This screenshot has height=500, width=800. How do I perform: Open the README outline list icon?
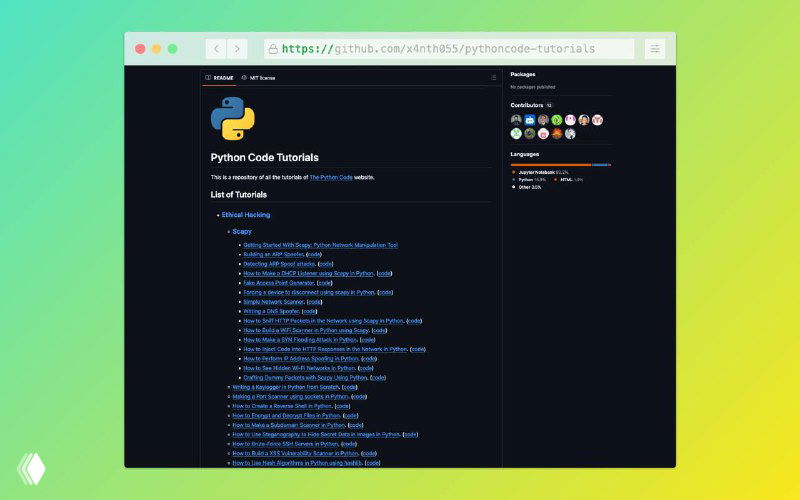point(493,78)
